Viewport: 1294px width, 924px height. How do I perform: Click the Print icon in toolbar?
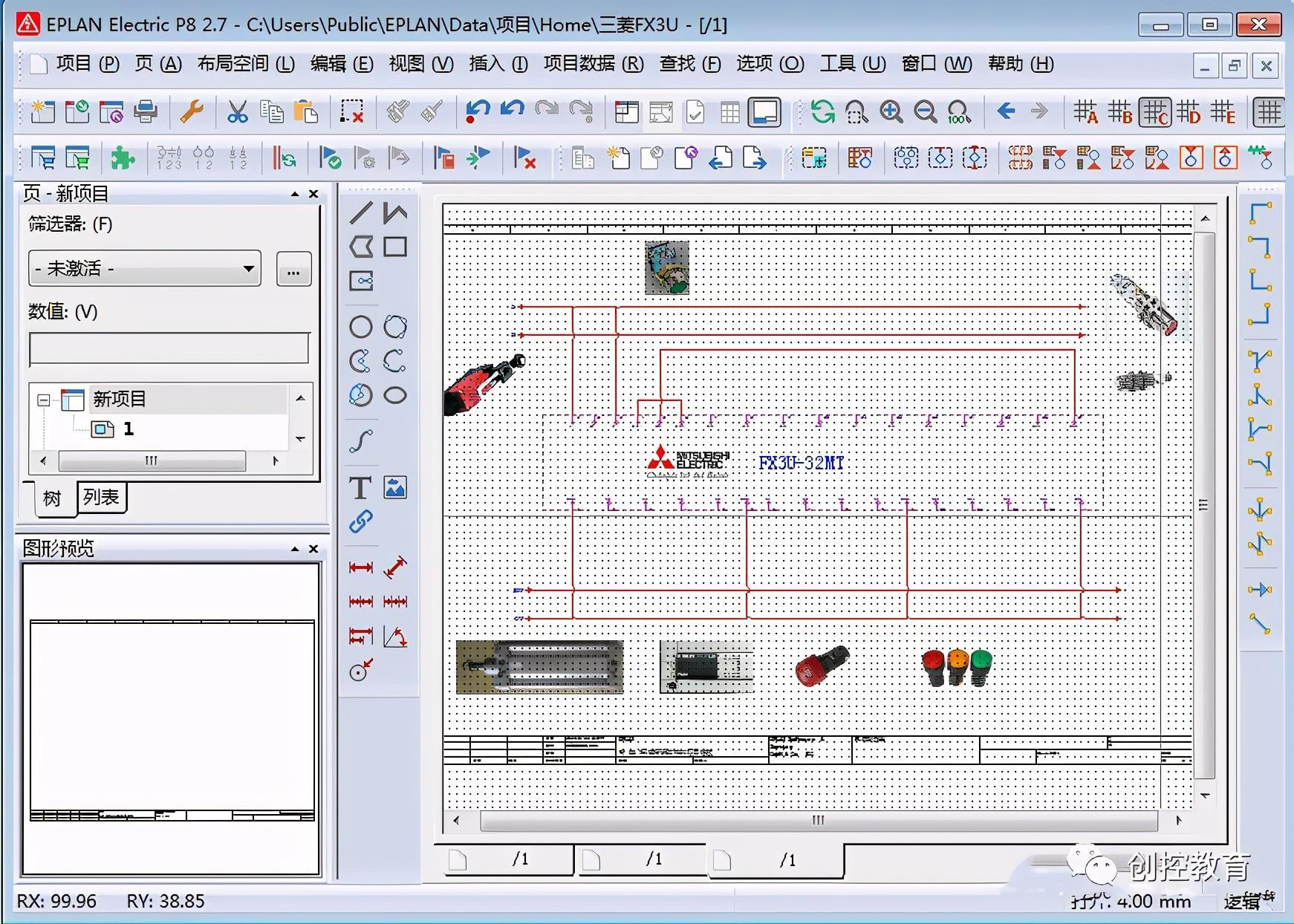coord(146,112)
